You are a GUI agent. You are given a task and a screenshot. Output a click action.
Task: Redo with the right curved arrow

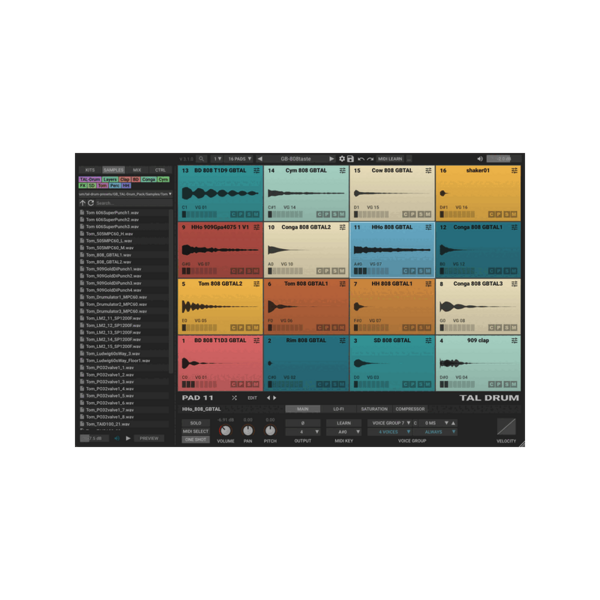370,159
